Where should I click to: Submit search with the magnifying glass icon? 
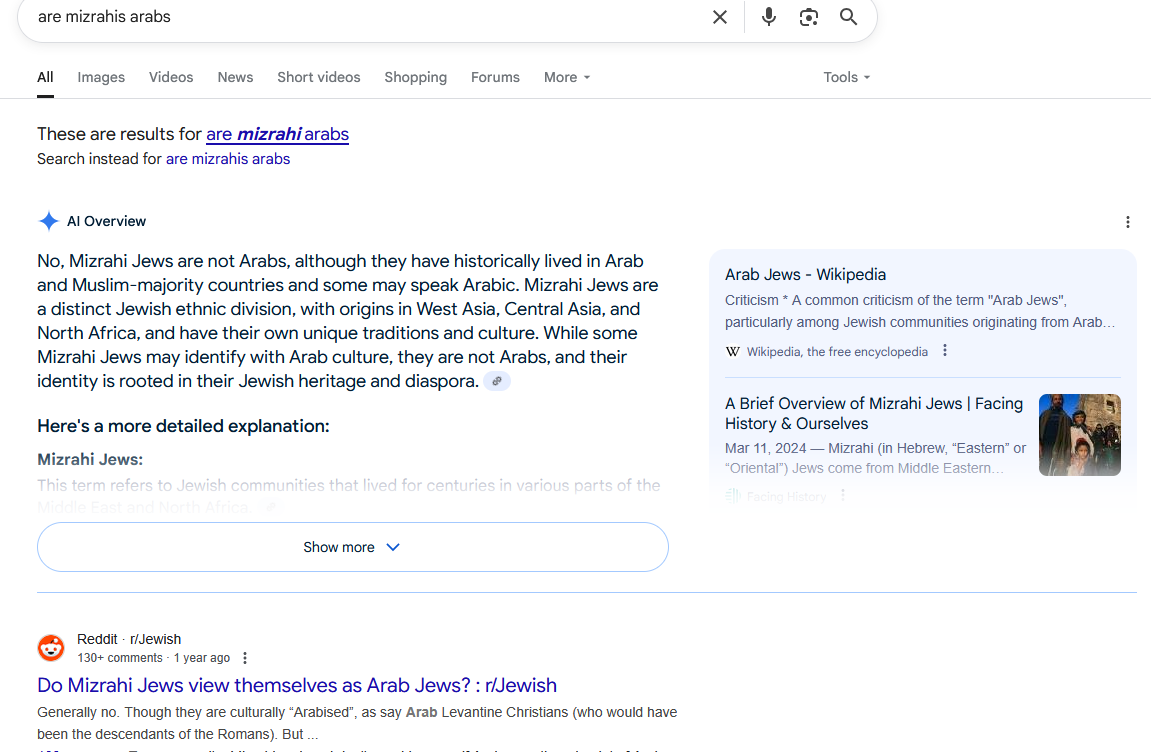pyautogui.click(x=848, y=17)
